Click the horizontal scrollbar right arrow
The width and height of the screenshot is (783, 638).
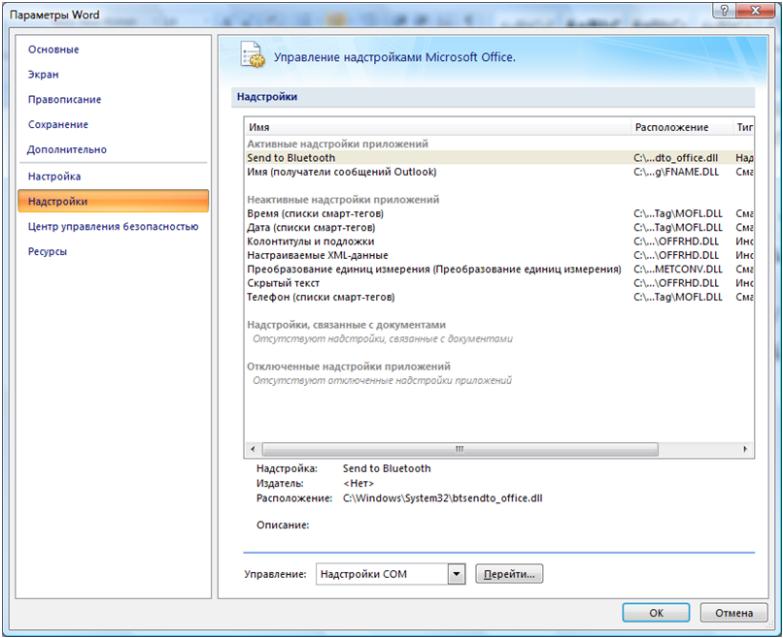pyautogui.click(x=745, y=449)
